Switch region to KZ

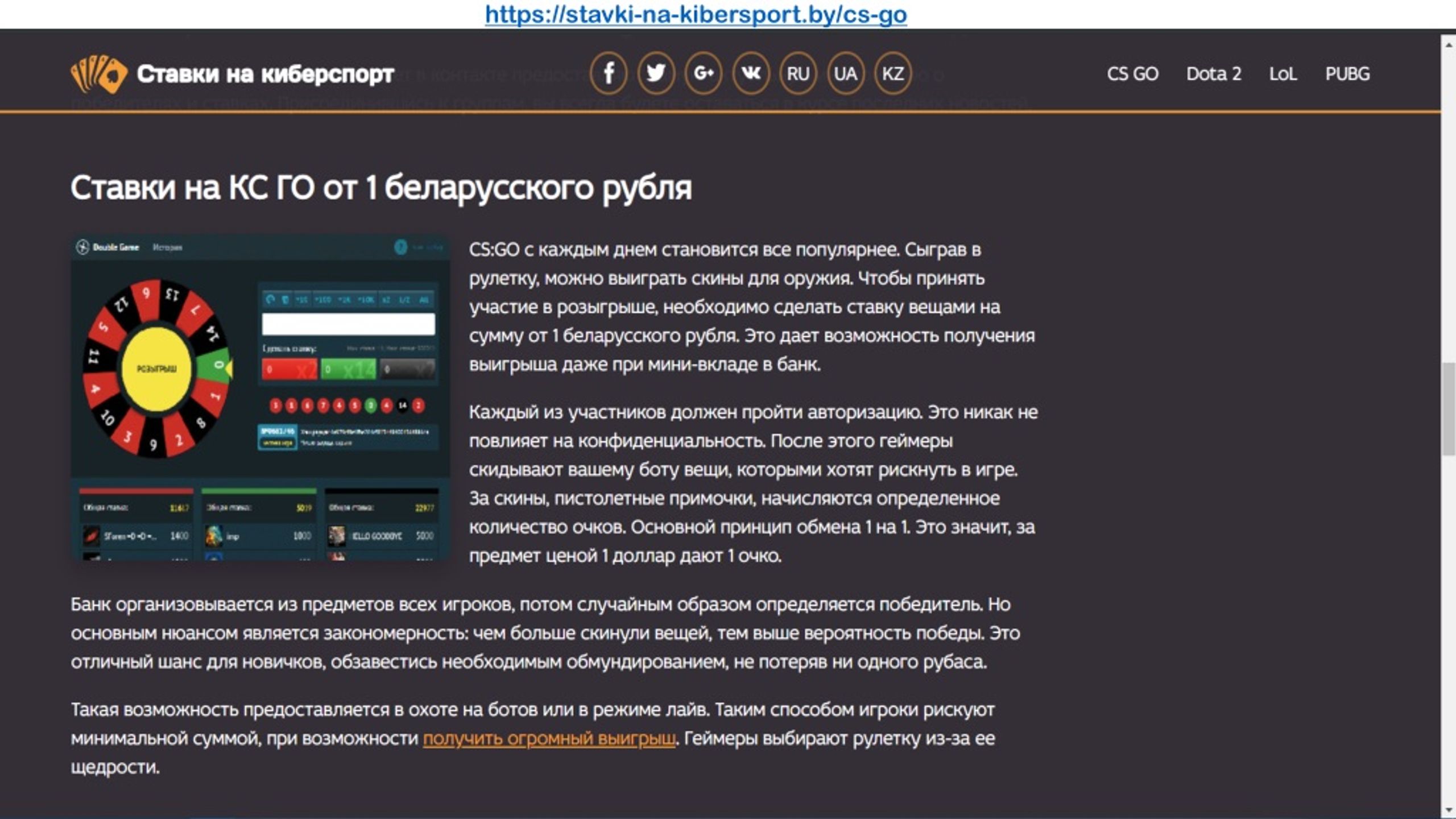892,73
